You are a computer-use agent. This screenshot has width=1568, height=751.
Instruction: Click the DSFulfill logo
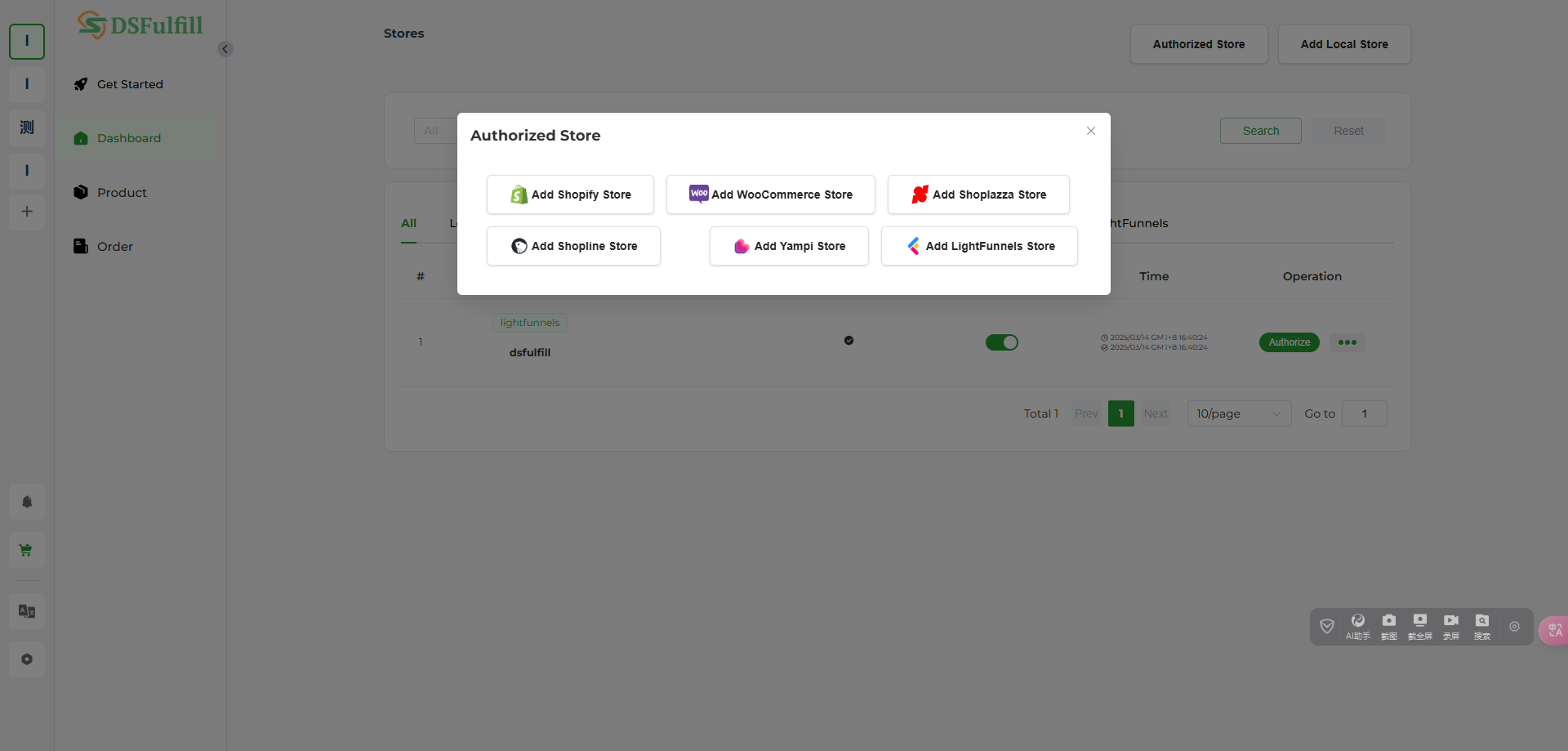(x=140, y=25)
